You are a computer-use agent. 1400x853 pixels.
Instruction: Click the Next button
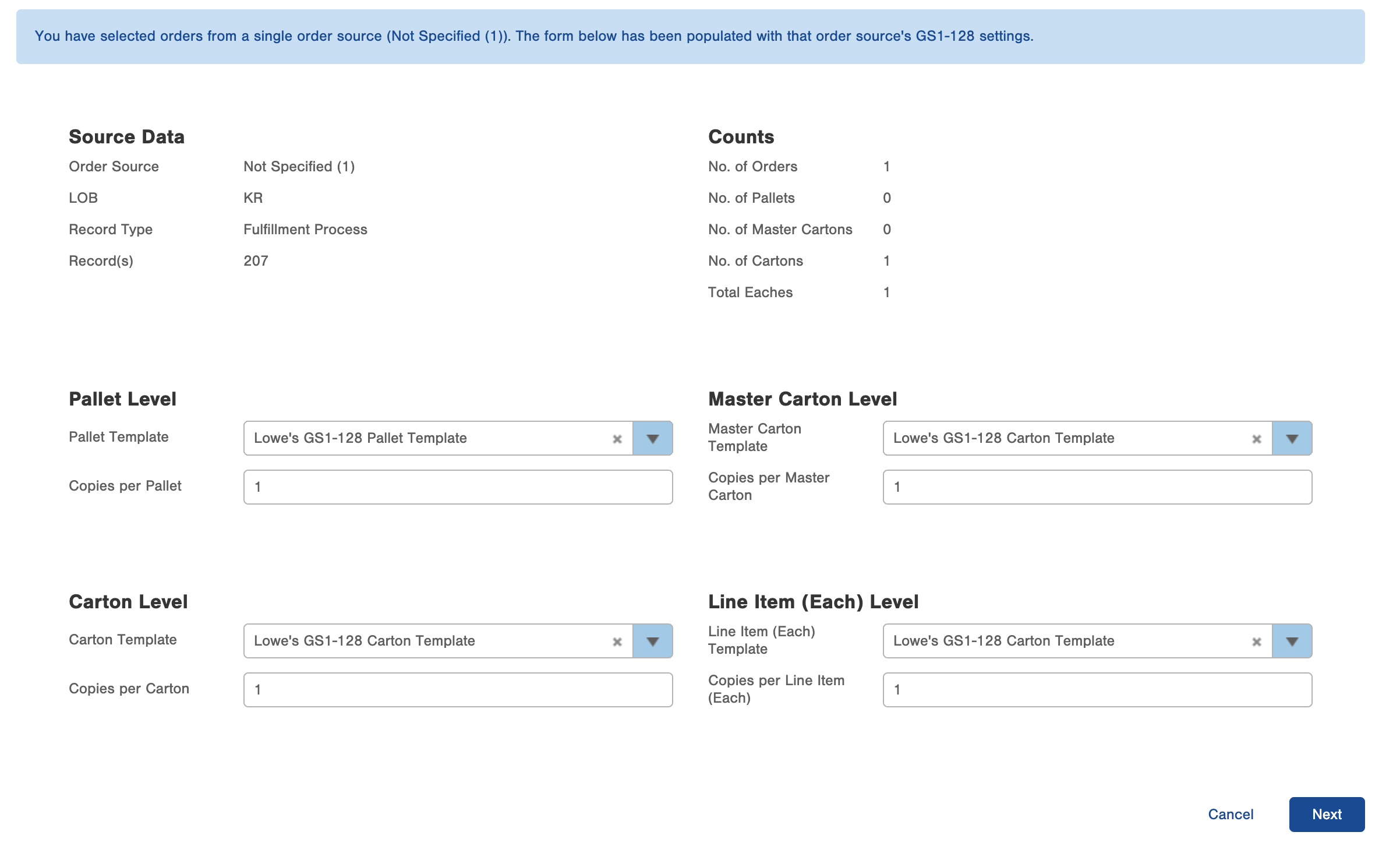tap(1326, 815)
